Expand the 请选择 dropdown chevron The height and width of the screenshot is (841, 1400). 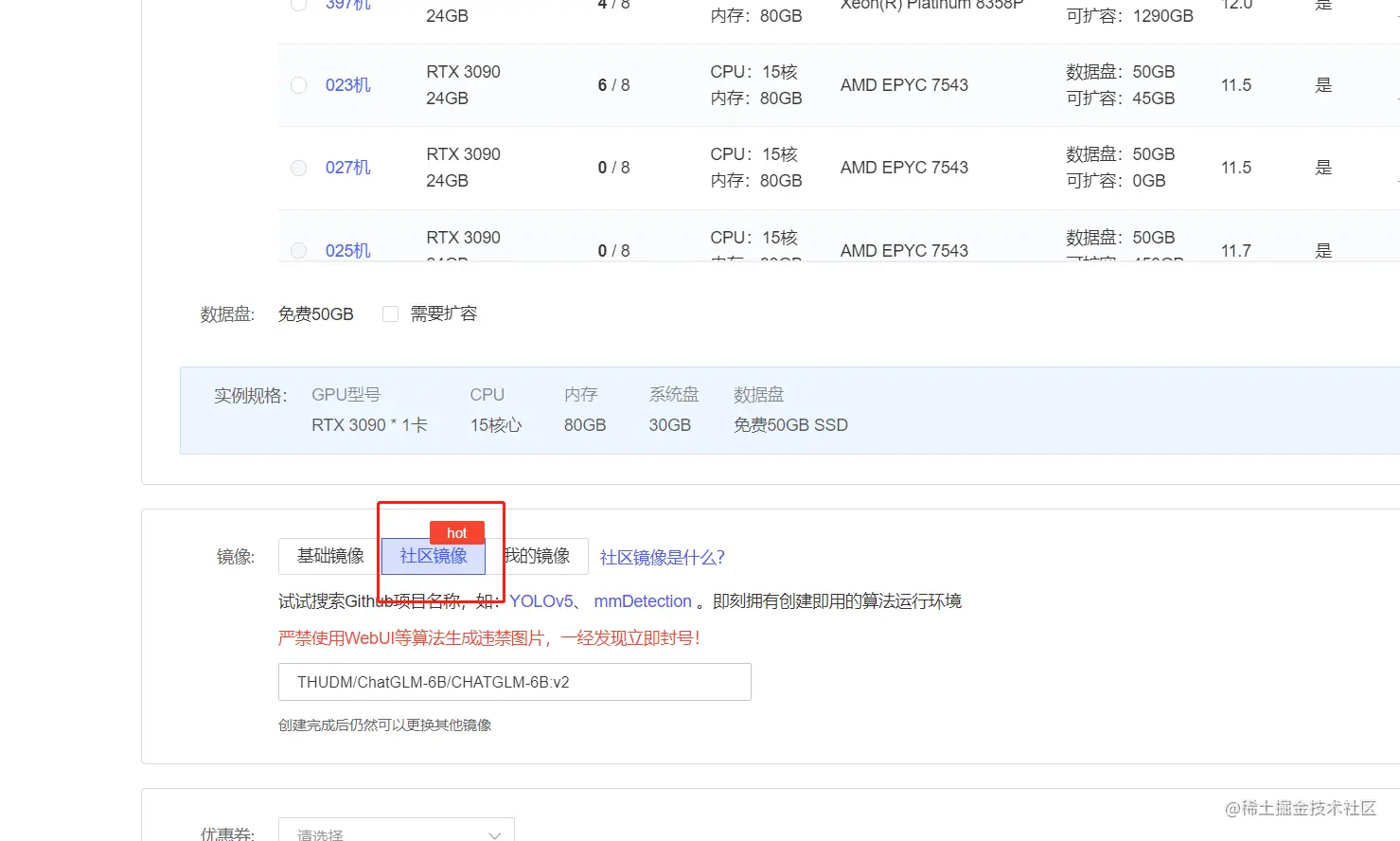493,834
